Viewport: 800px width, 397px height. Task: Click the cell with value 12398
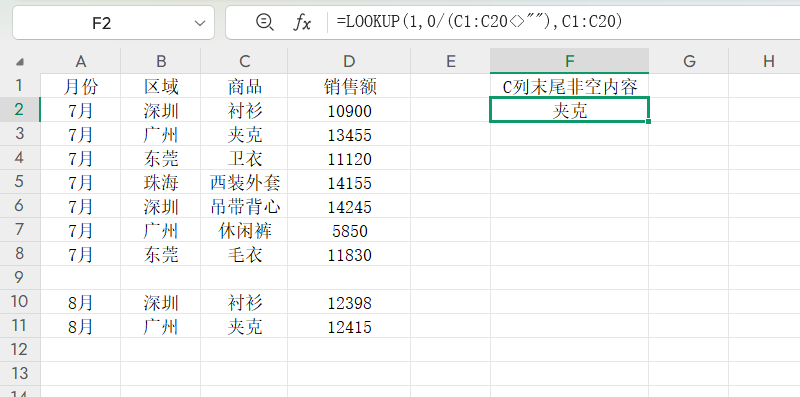click(349, 303)
